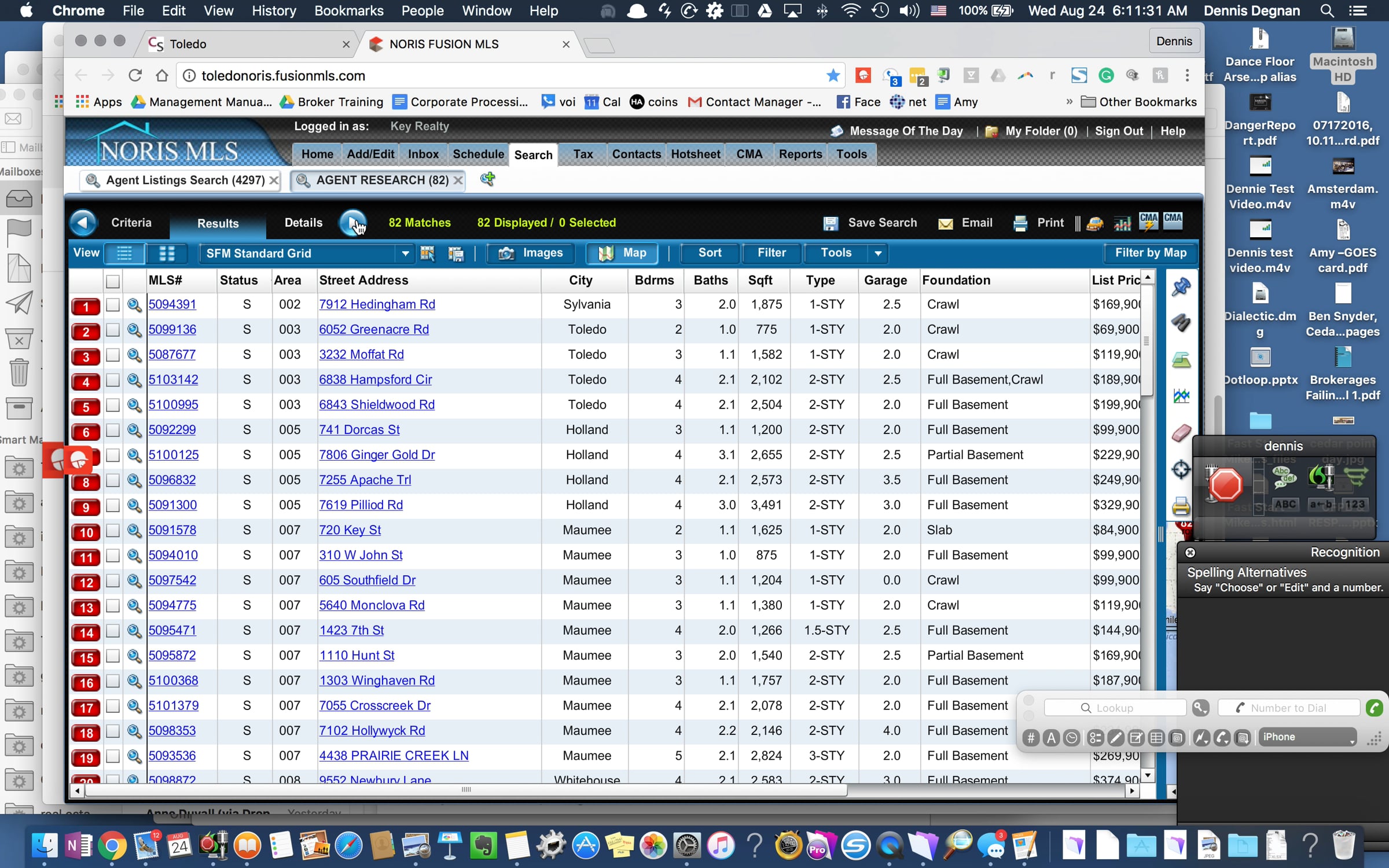Image resolution: width=1389 pixels, height=868 pixels.
Task: Open the iPhone device dropdown
Action: click(x=1307, y=737)
